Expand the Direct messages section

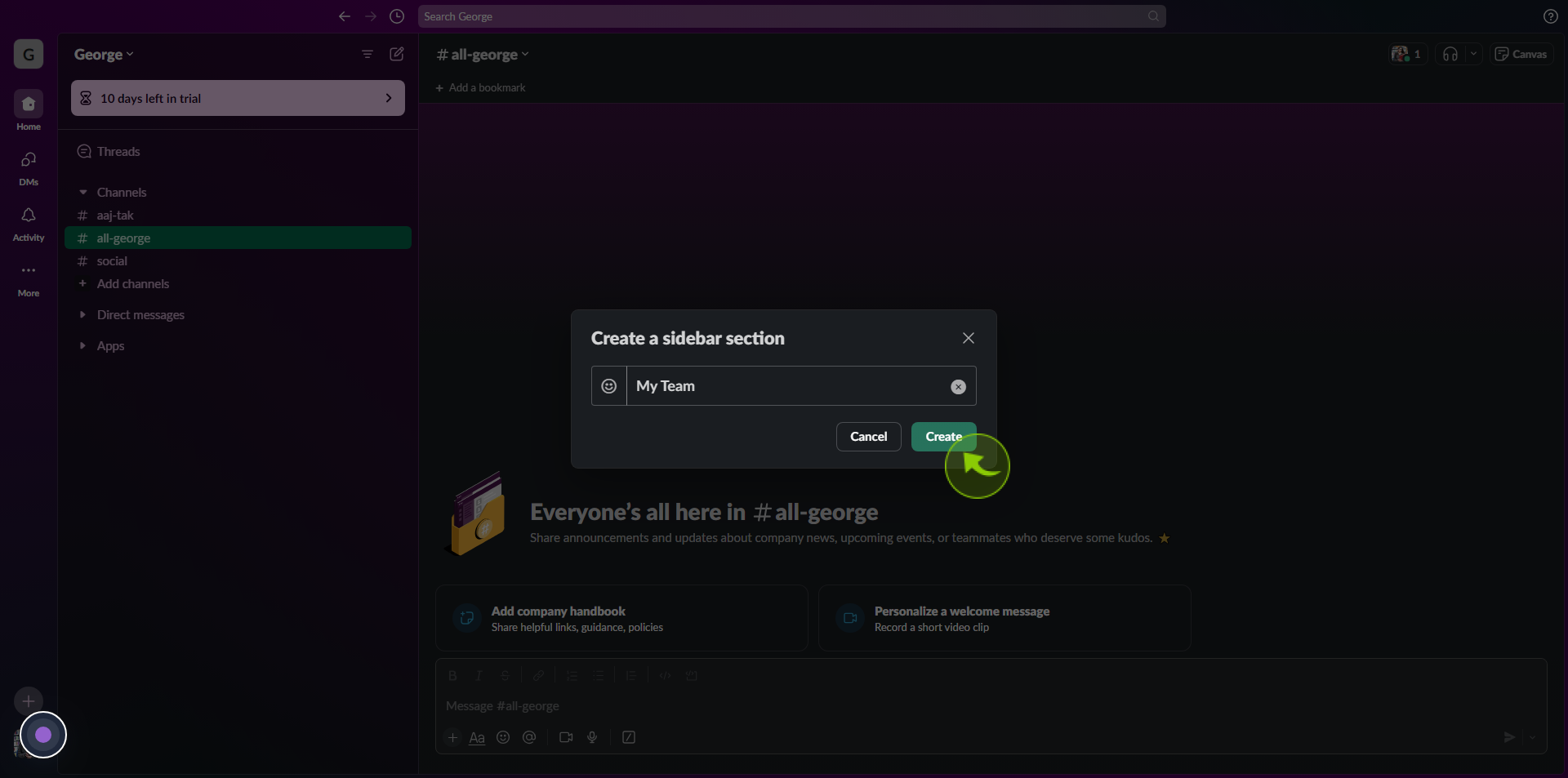(82, 315)
